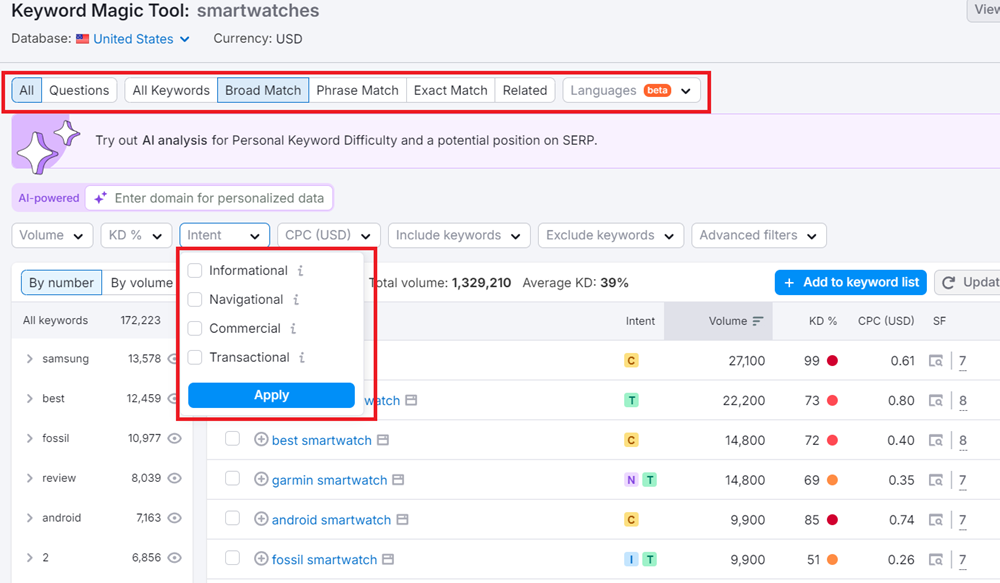This screenshot has width=1000, height=583.
Task: Click the United States flag icon
Action: tap(82, 39)
